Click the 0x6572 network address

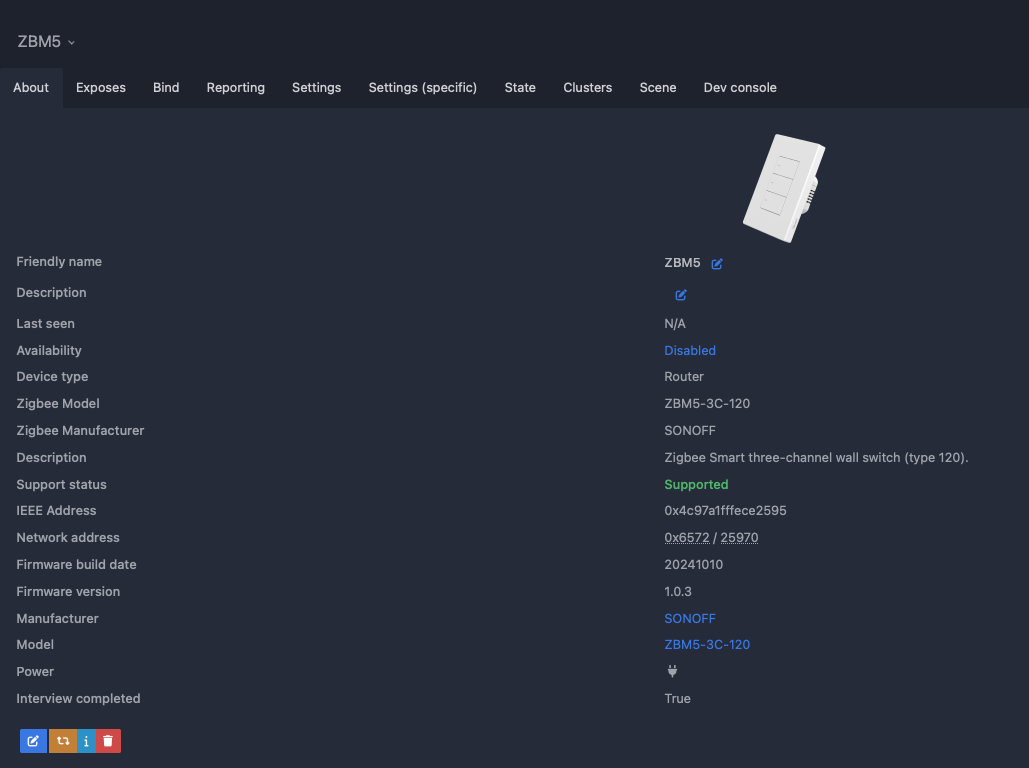(686, 538)
